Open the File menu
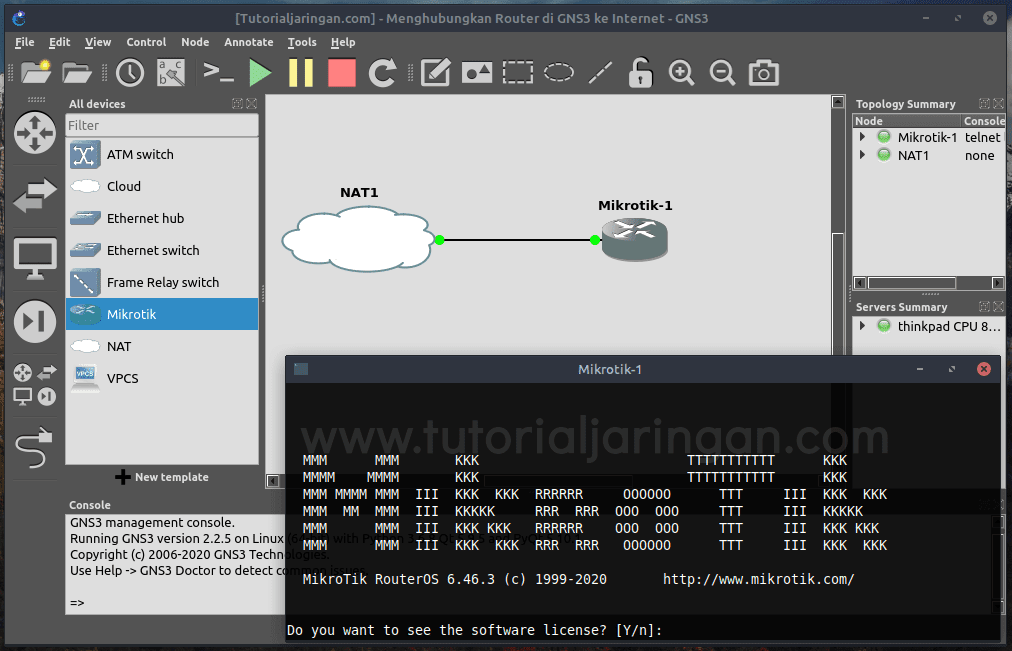Image resolution: width=1012 pixels, height=651 pixels. (25, 42)
